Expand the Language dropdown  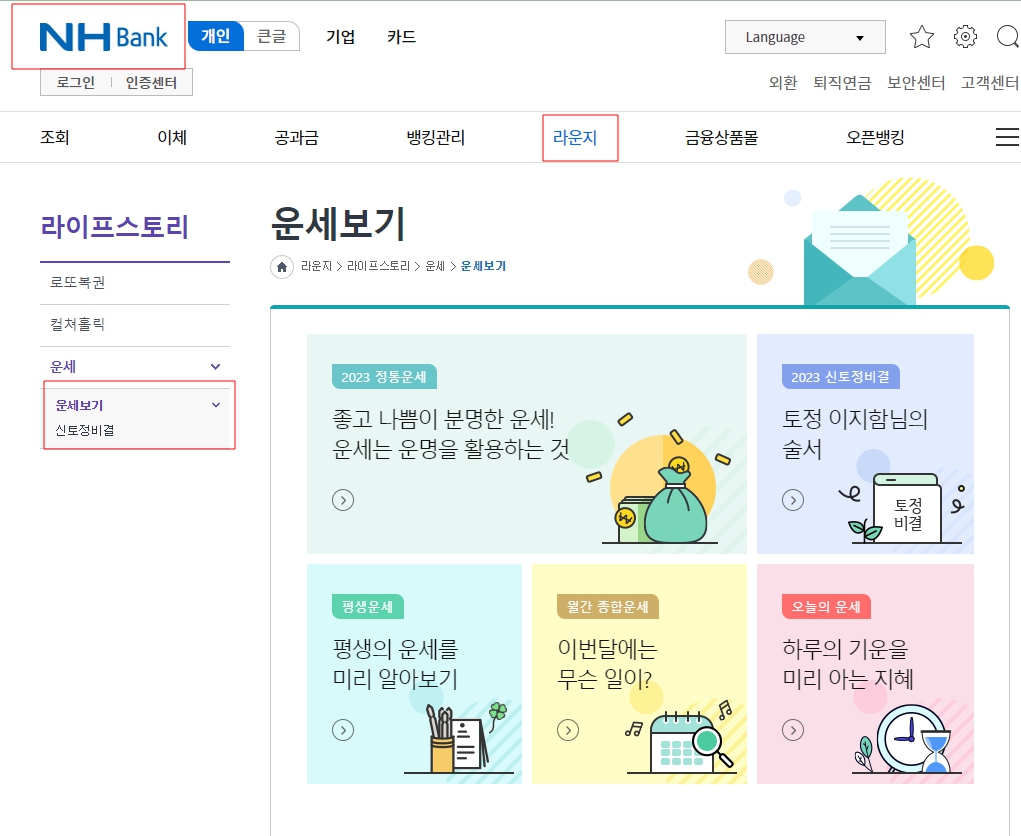coord(804,36)
